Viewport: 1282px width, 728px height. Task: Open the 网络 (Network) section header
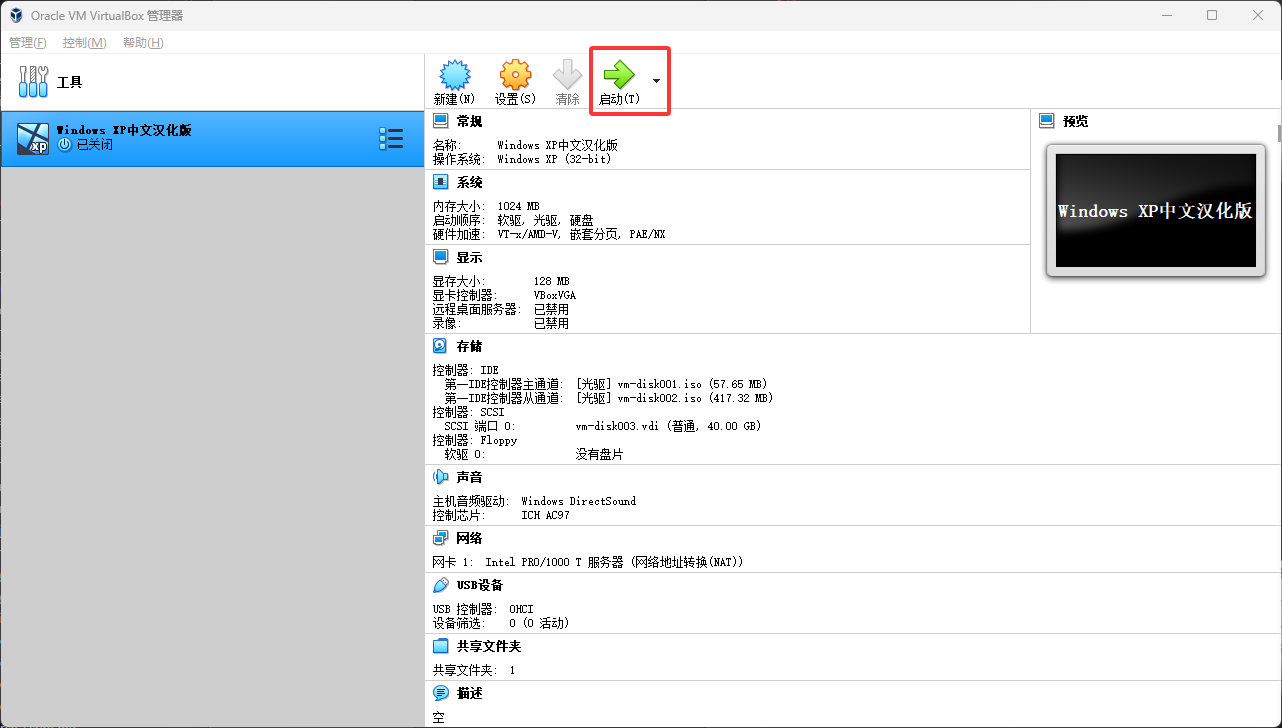(x=469, y=538)
